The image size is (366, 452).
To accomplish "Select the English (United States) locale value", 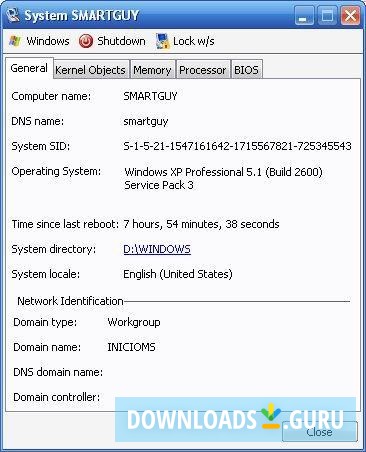I will click(178, 274).
